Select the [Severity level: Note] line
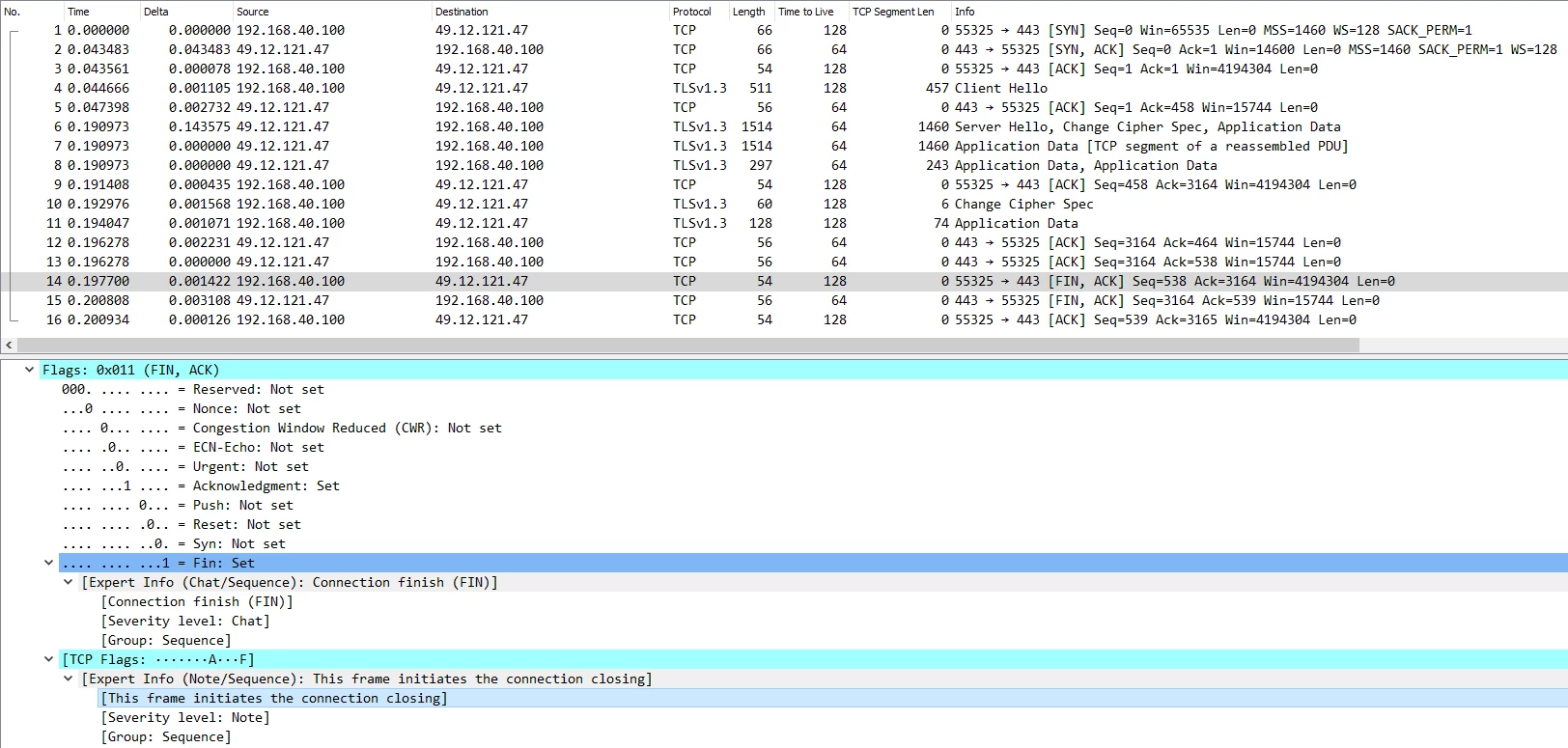Image resolution: width=1568 pixels, height=748 pixels. [185, 717]
